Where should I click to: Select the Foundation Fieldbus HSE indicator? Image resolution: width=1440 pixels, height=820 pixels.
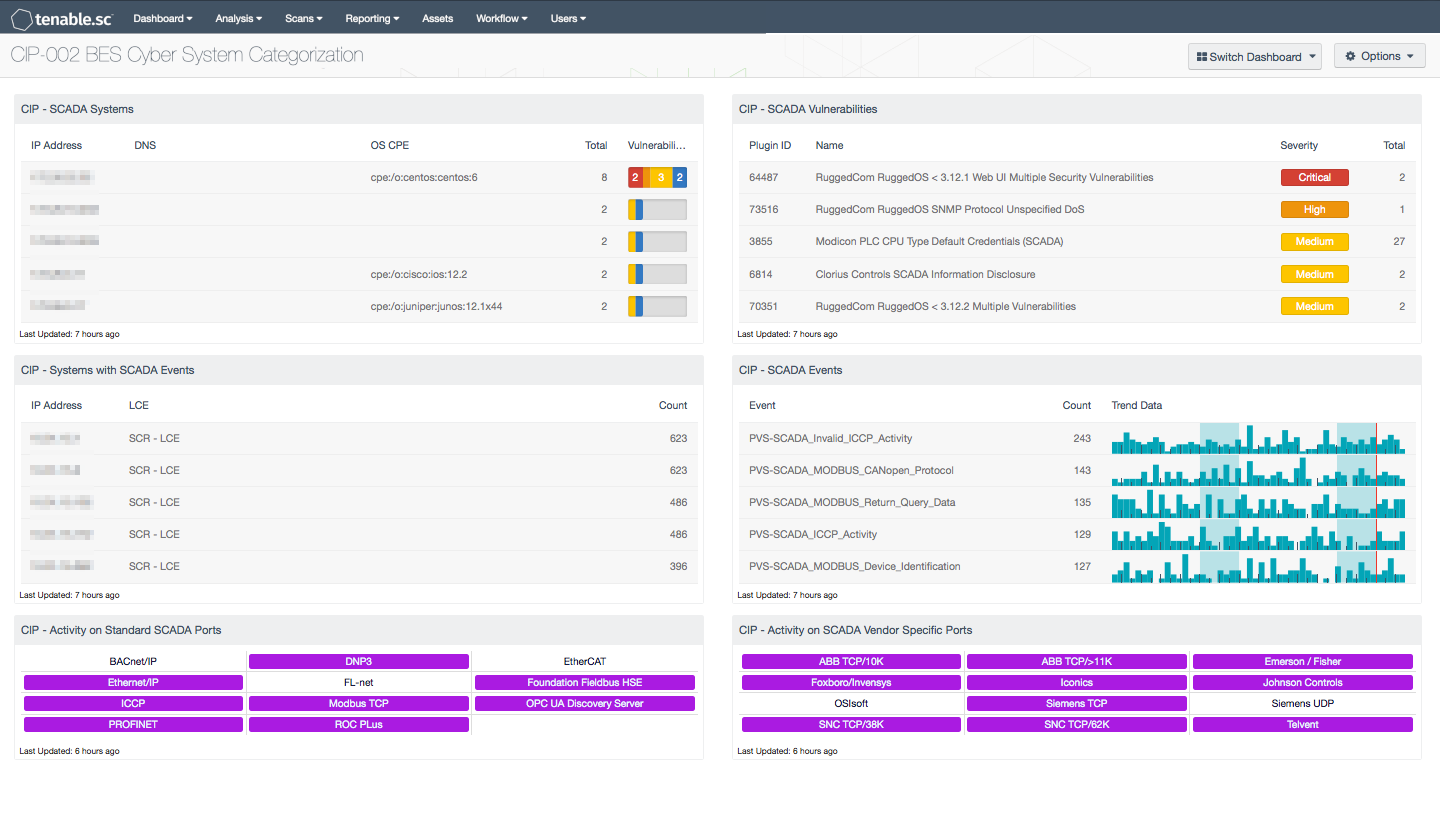point(585,683)
